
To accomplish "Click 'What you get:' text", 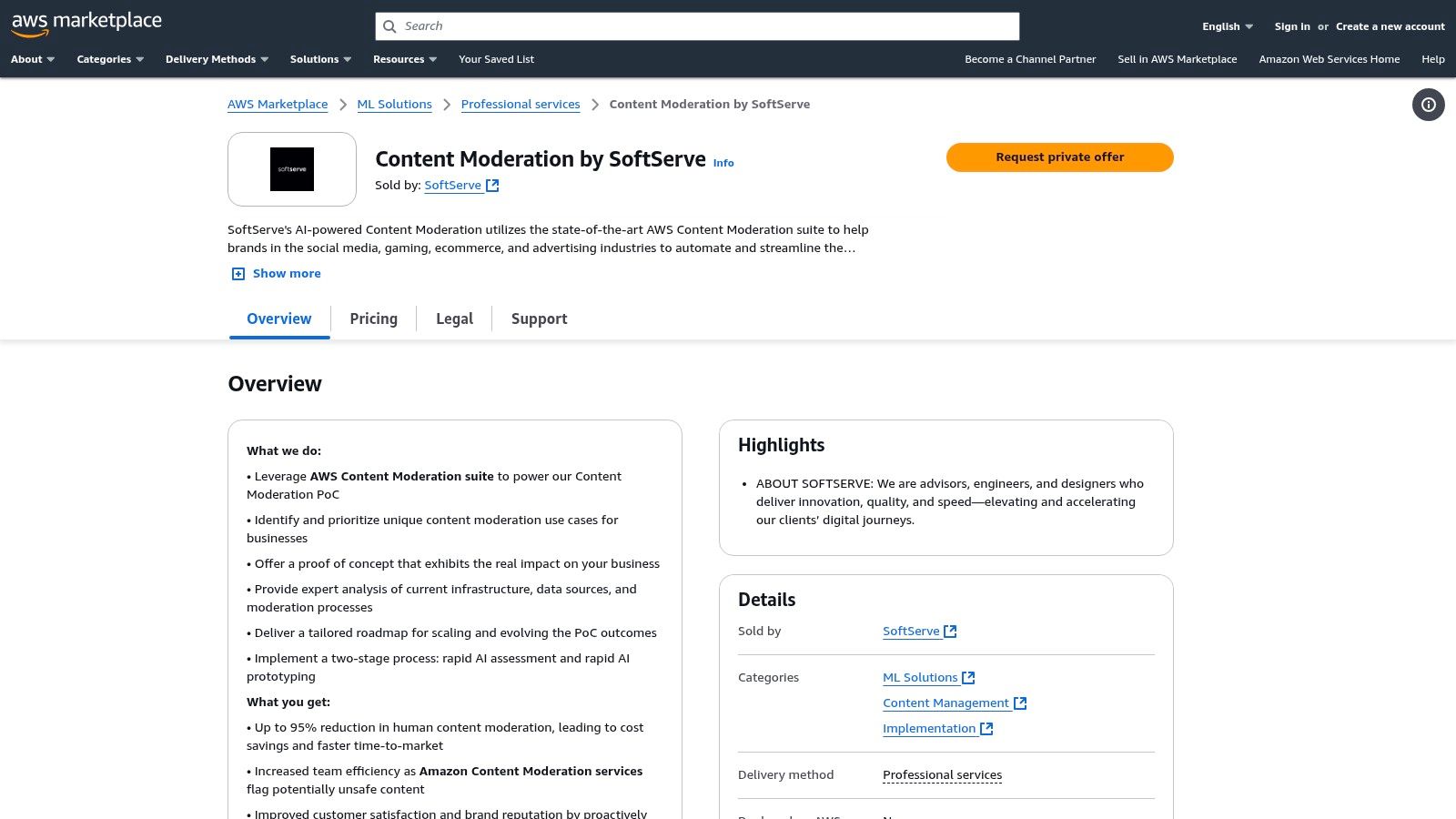I will point(288,703).
